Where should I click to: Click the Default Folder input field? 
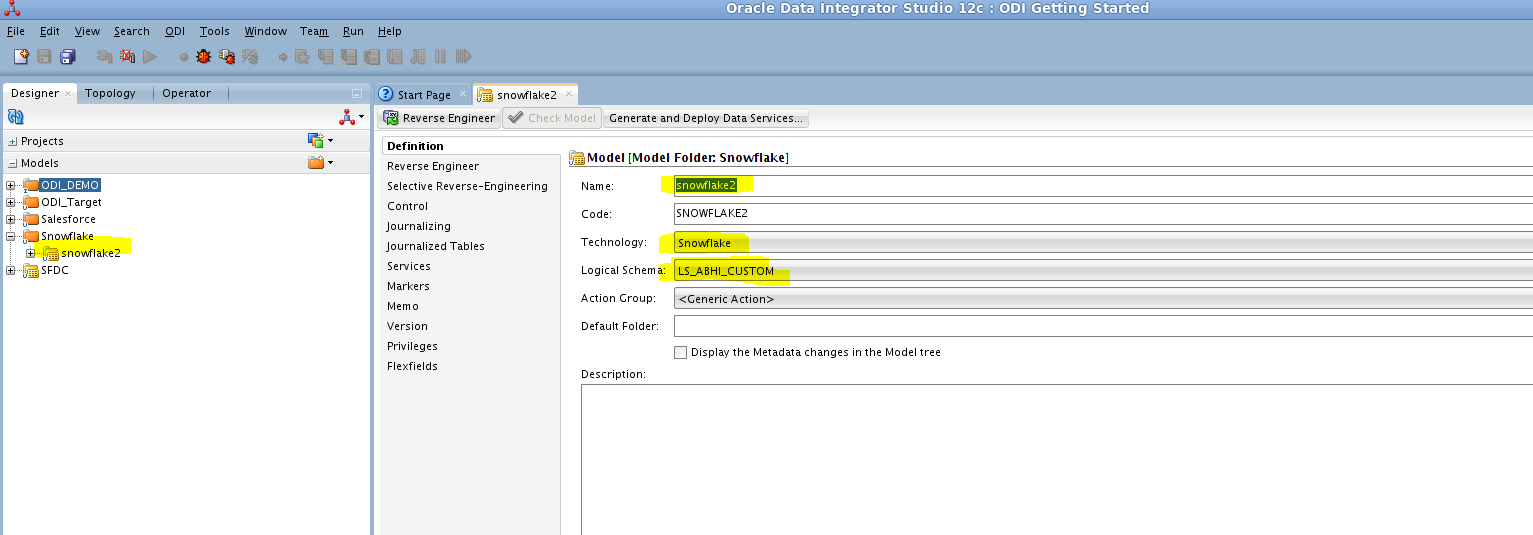tap(1103, 326)
